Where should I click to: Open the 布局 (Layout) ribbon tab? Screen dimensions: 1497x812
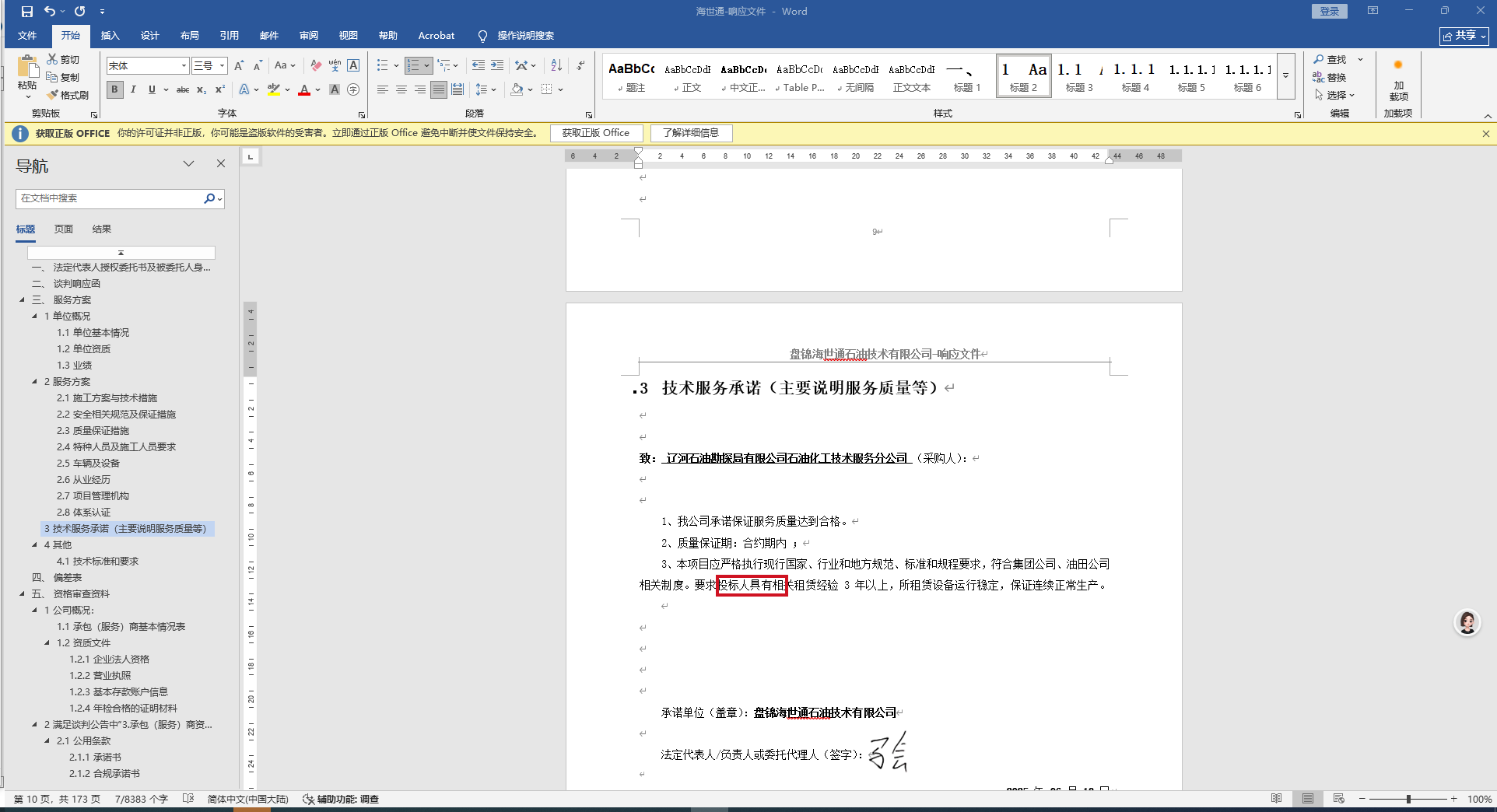pyautogui.click(x=190, y=36)
